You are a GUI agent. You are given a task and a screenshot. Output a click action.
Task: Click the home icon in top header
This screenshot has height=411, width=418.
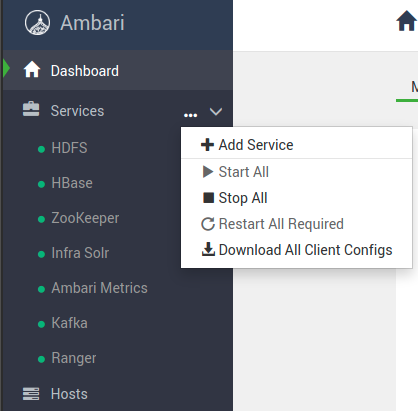tap(406, 21)
